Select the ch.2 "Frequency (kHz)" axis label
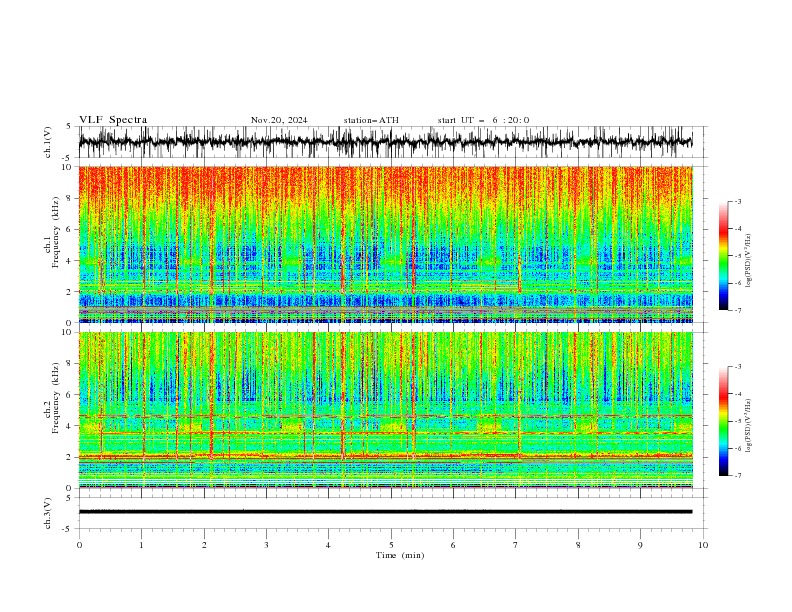This screenshot has height=612, width=792. (56, 398)
